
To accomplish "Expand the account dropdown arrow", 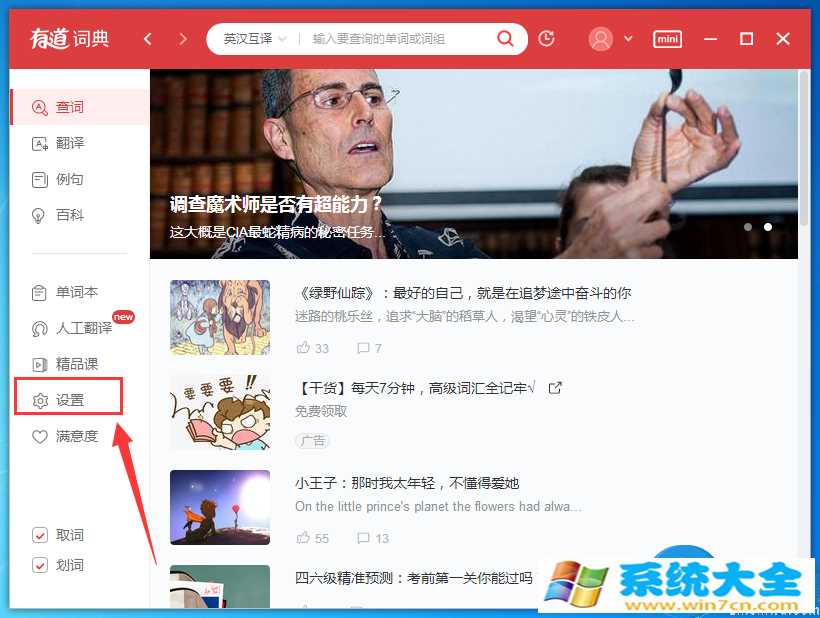I will [628, 39].
